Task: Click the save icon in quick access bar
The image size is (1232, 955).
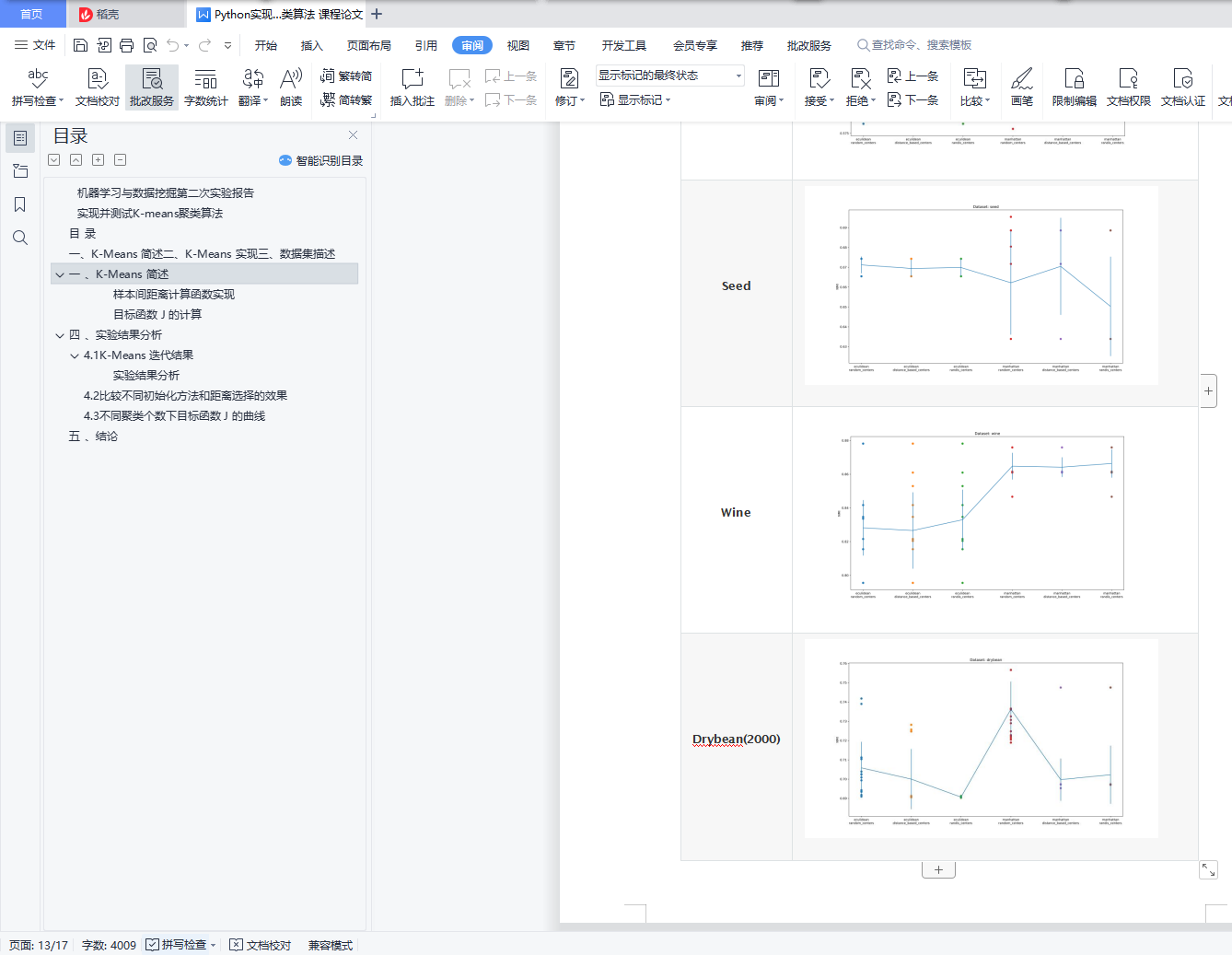Action: pyautogui.click(x=80, y=45)
